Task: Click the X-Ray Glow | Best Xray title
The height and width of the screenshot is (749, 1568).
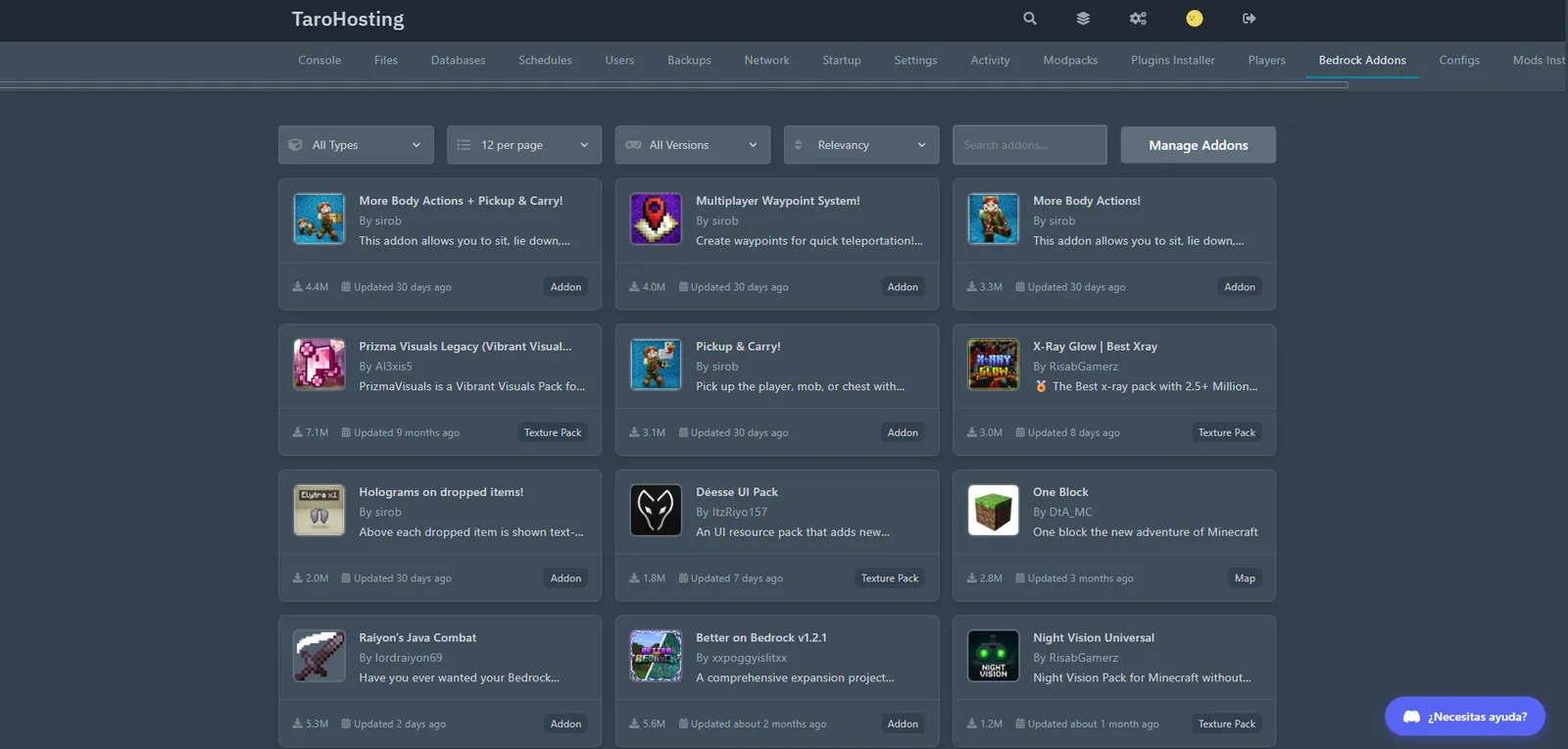Action: (1095, 347)
